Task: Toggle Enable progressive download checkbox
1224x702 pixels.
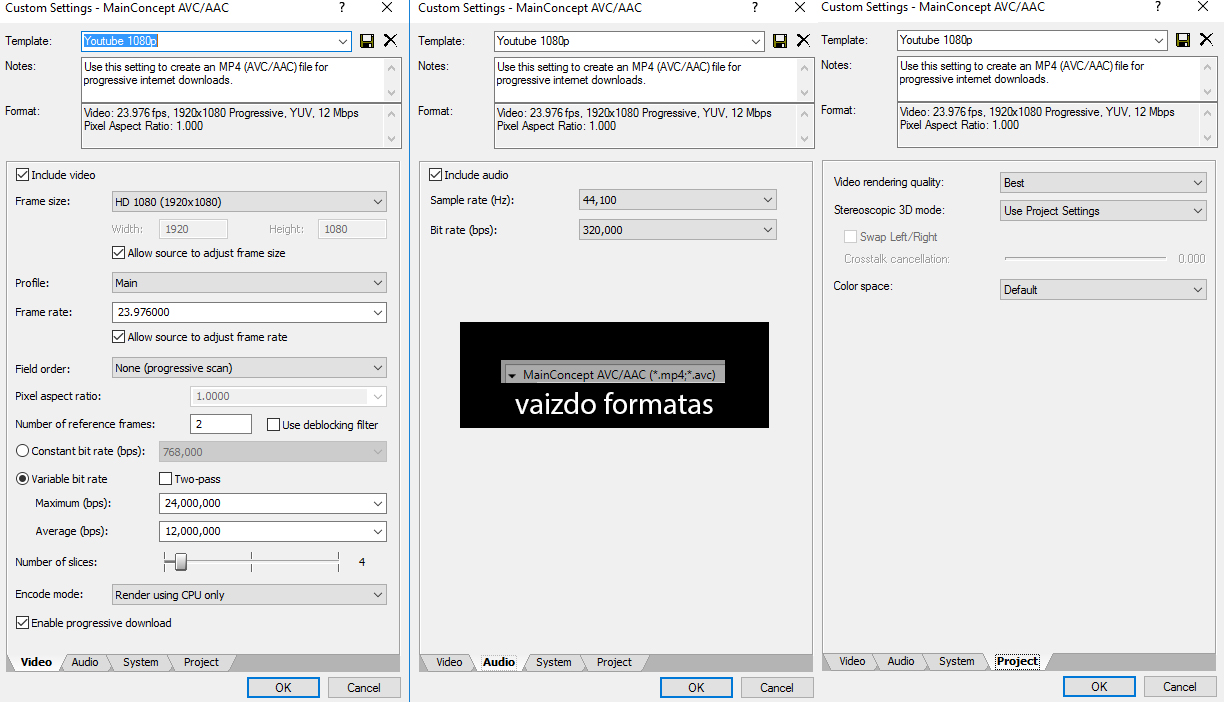Action: click(x=22, y=623)
